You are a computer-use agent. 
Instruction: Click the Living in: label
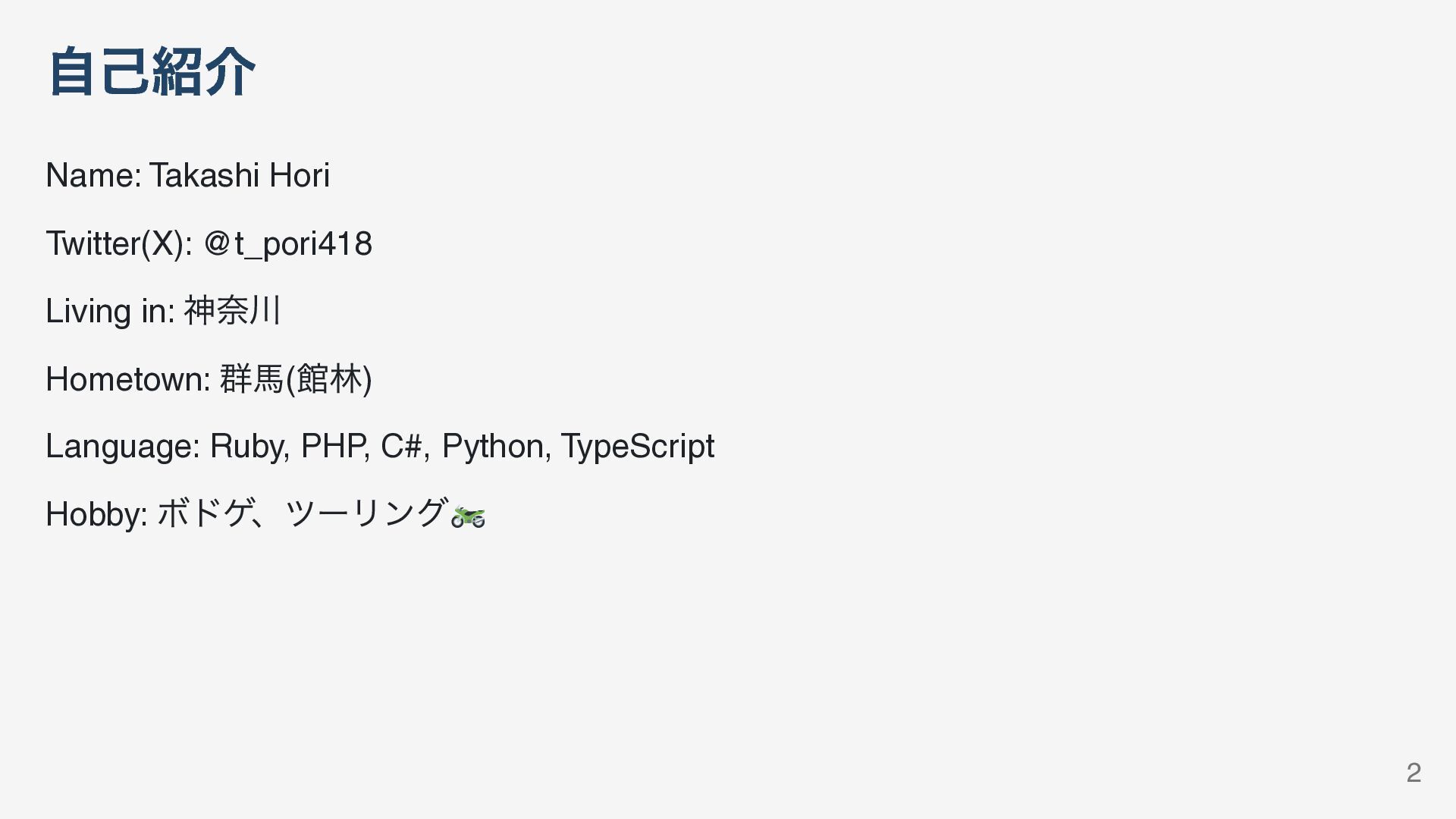click(x=111, y=311)
